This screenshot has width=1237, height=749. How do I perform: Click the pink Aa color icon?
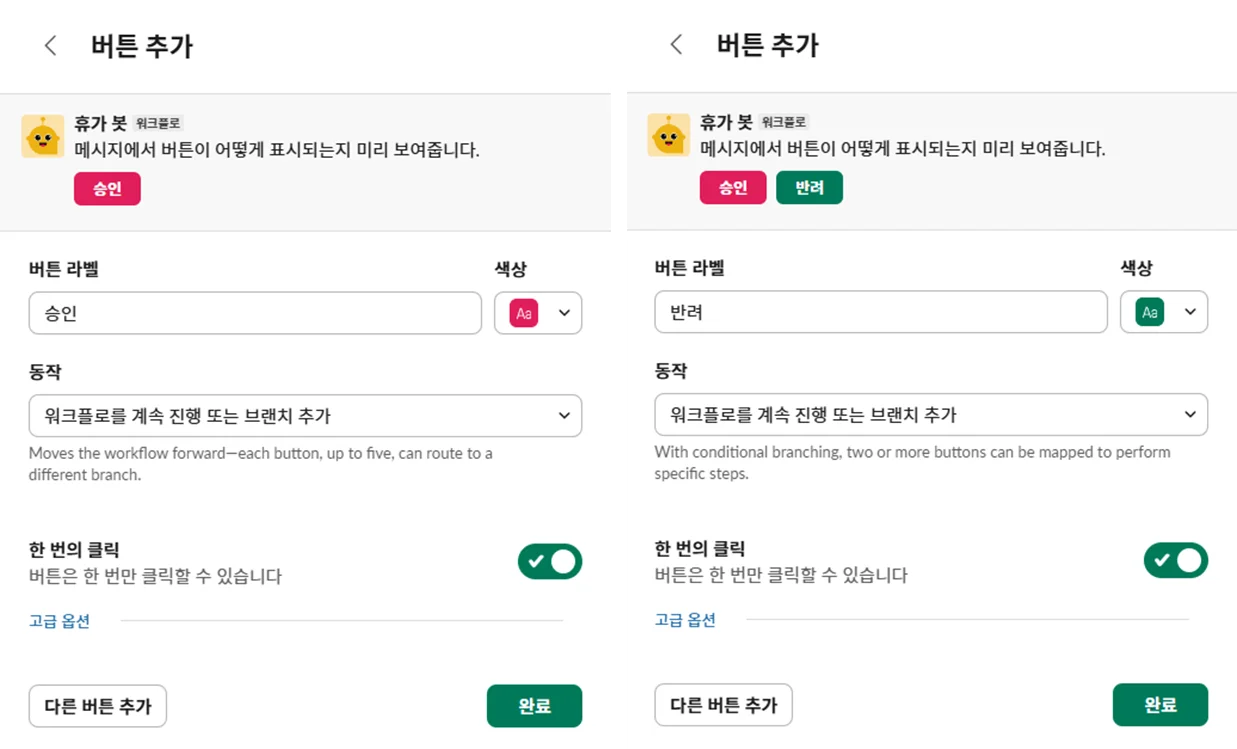pyautogui.click(x=524, y=313)
